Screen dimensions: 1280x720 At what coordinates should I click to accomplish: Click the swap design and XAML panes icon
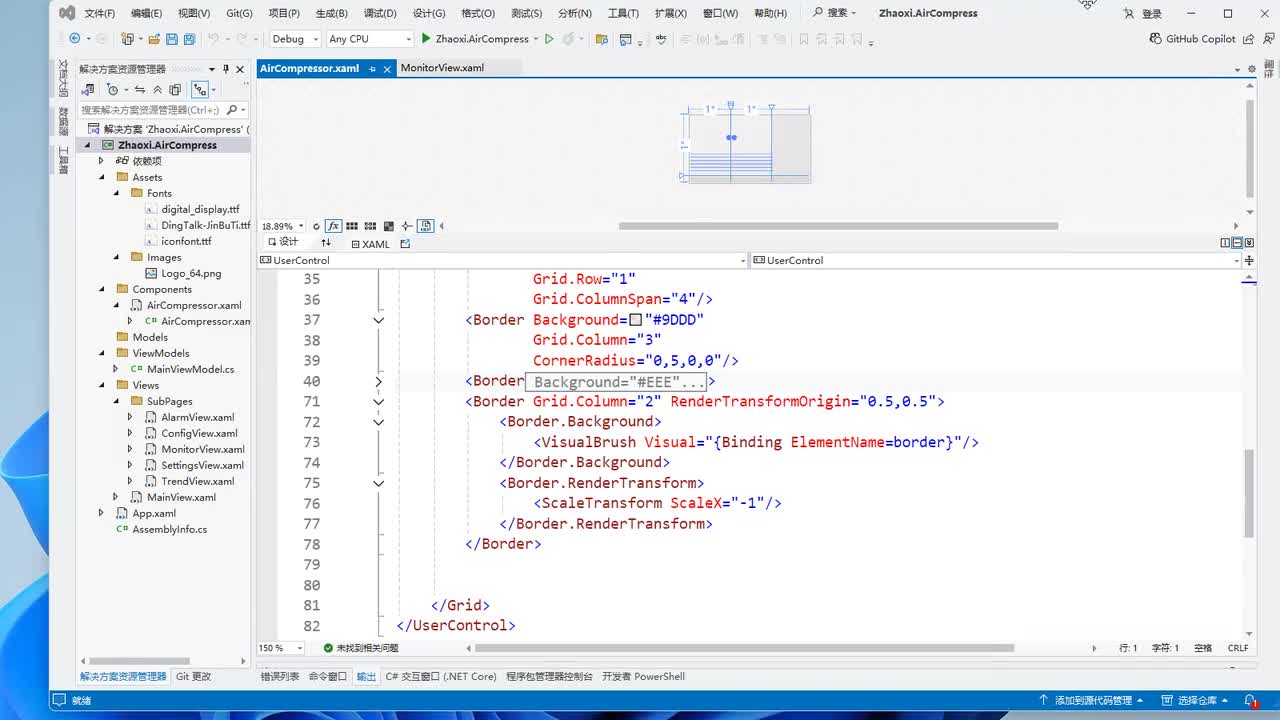click(x=326, y=243)
